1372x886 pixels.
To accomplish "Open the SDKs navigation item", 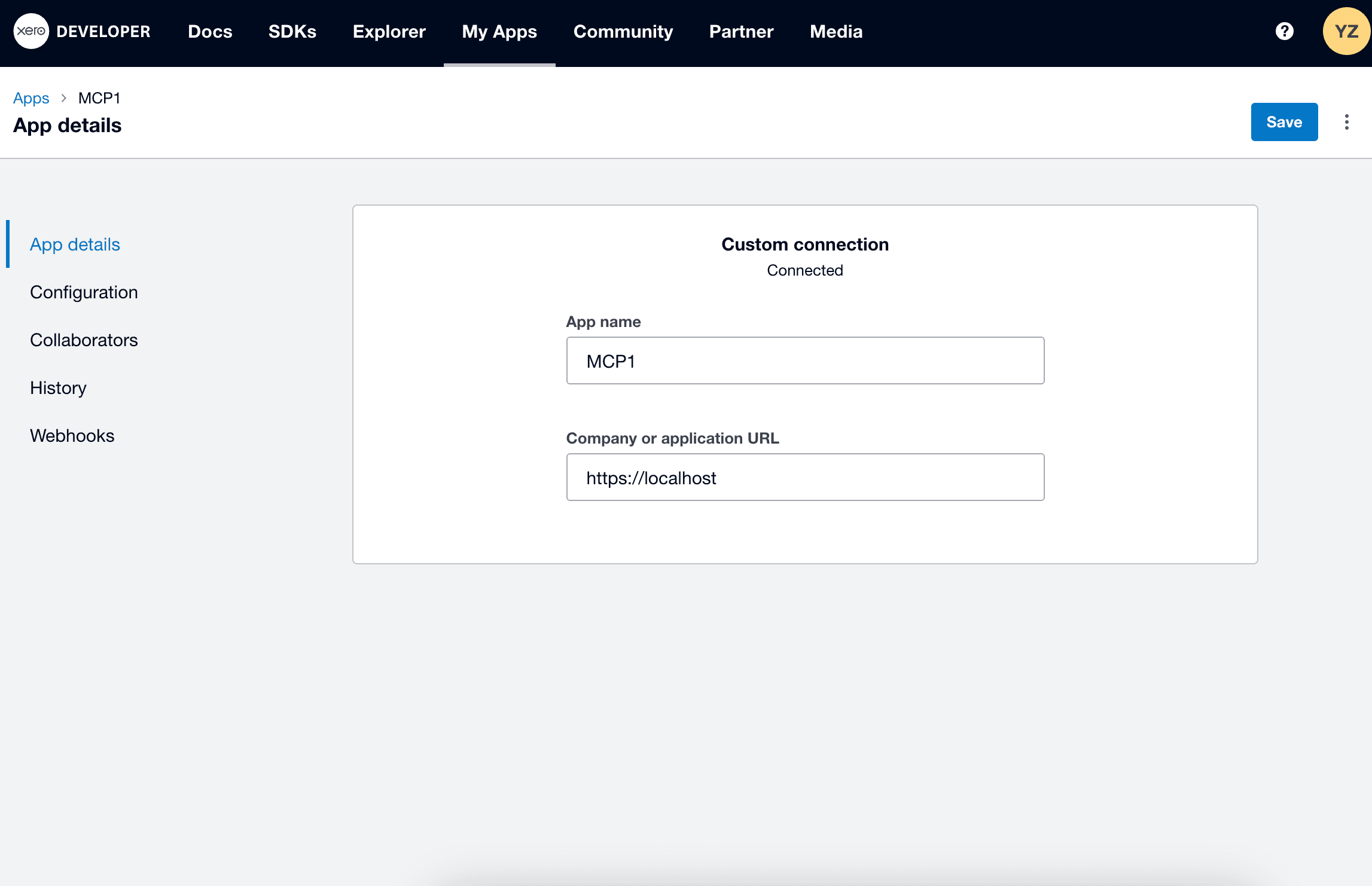I will point(292,31).
